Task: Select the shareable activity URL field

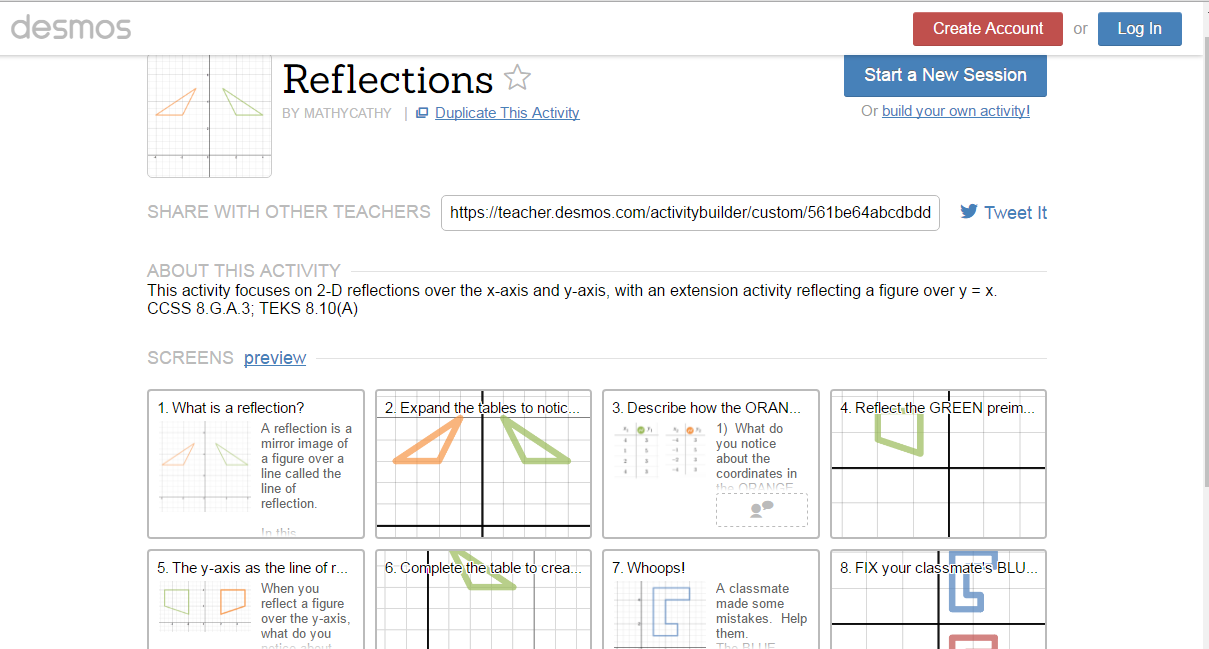Action: point(690,212)
